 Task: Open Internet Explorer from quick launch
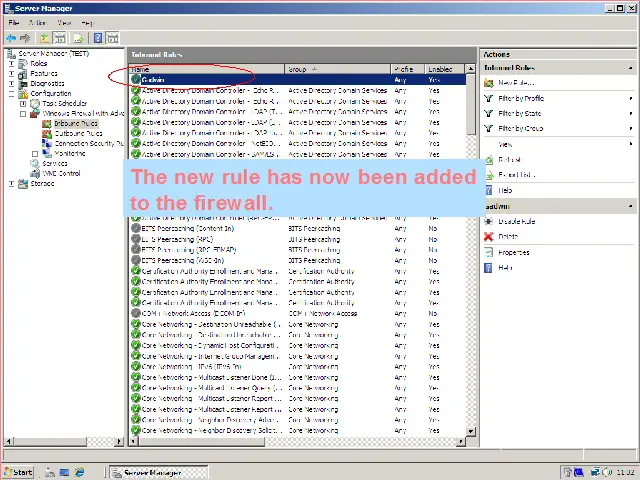click(80, 472)
